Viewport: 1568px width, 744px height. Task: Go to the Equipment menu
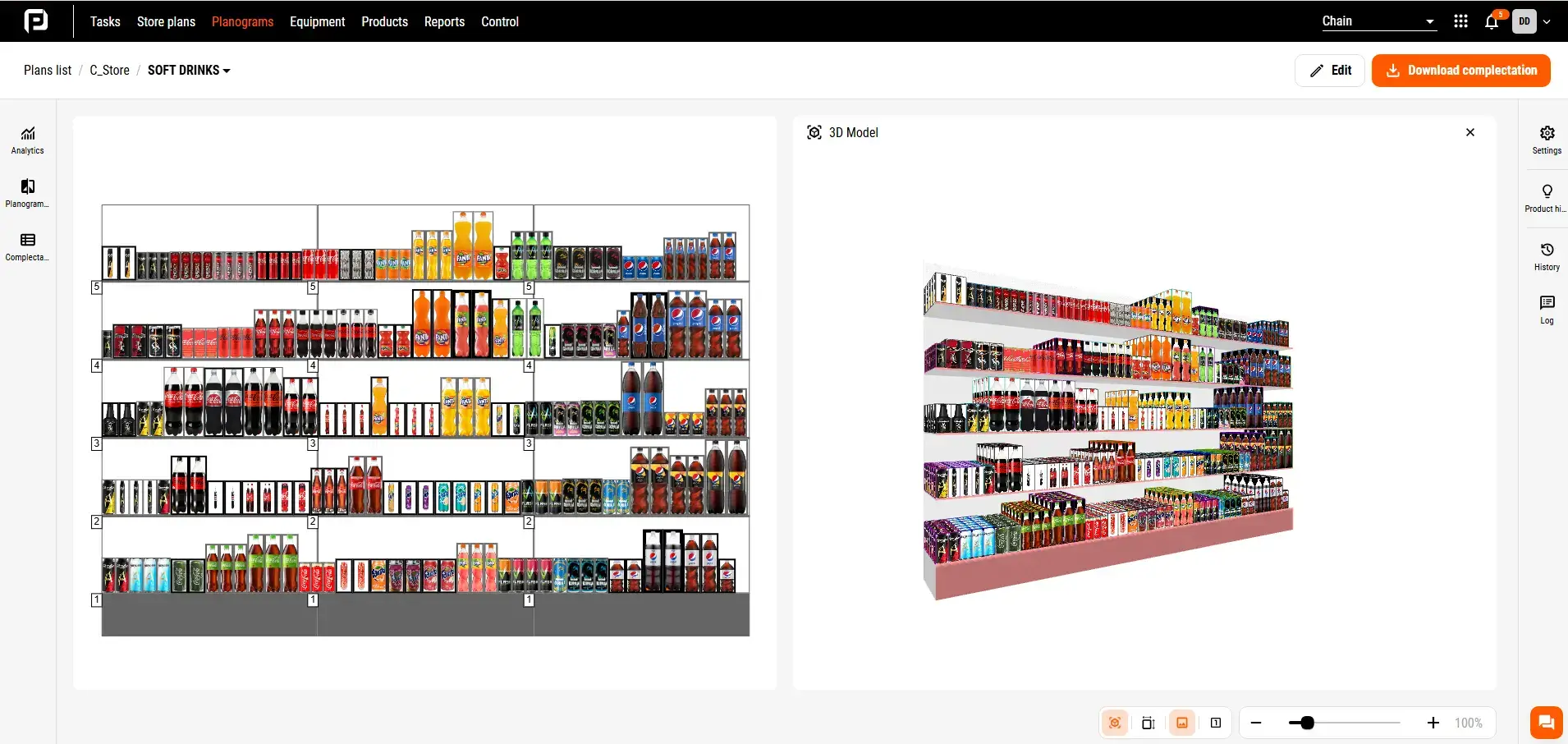click(x=317, y=21)
